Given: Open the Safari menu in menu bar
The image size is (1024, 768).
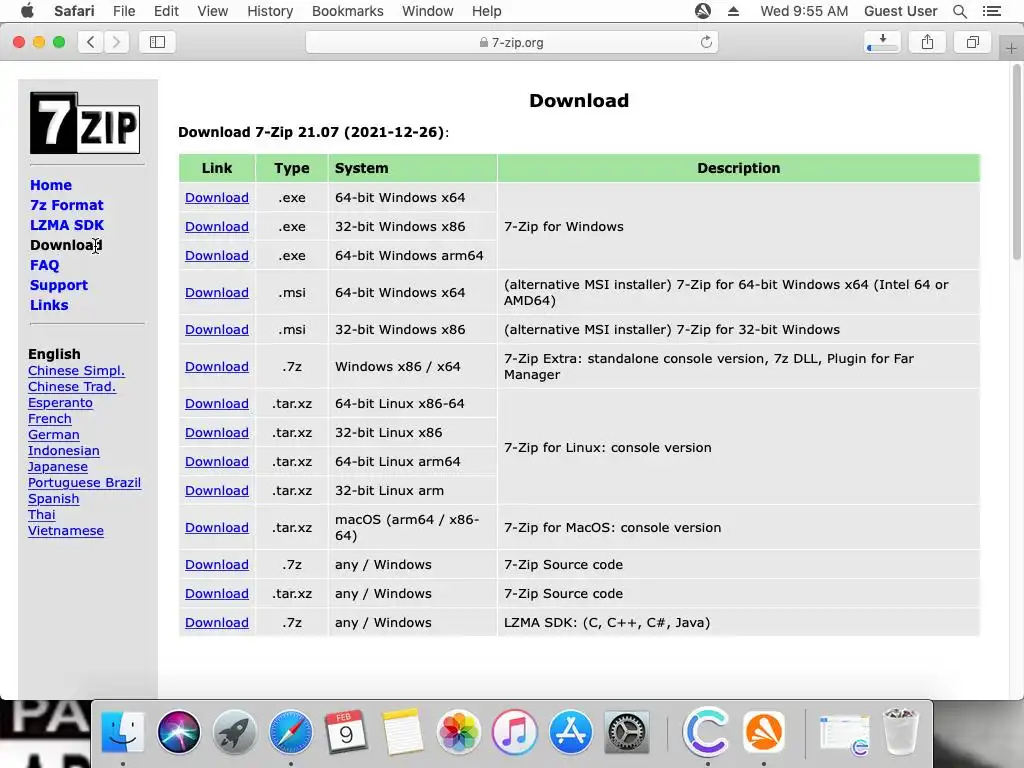Looking at the screenshot, I should [74, 11].
